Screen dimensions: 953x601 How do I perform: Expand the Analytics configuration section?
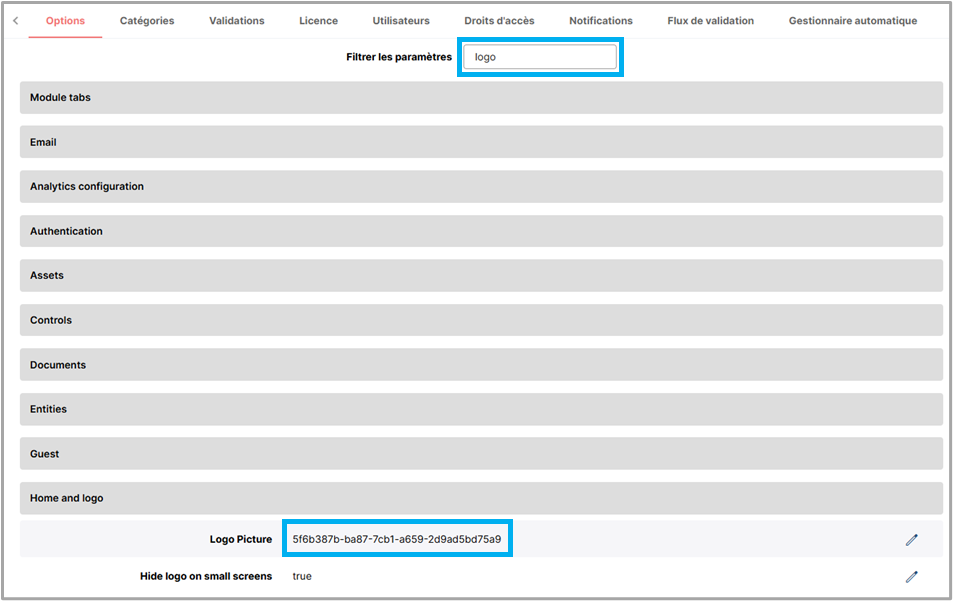(481, 187)
